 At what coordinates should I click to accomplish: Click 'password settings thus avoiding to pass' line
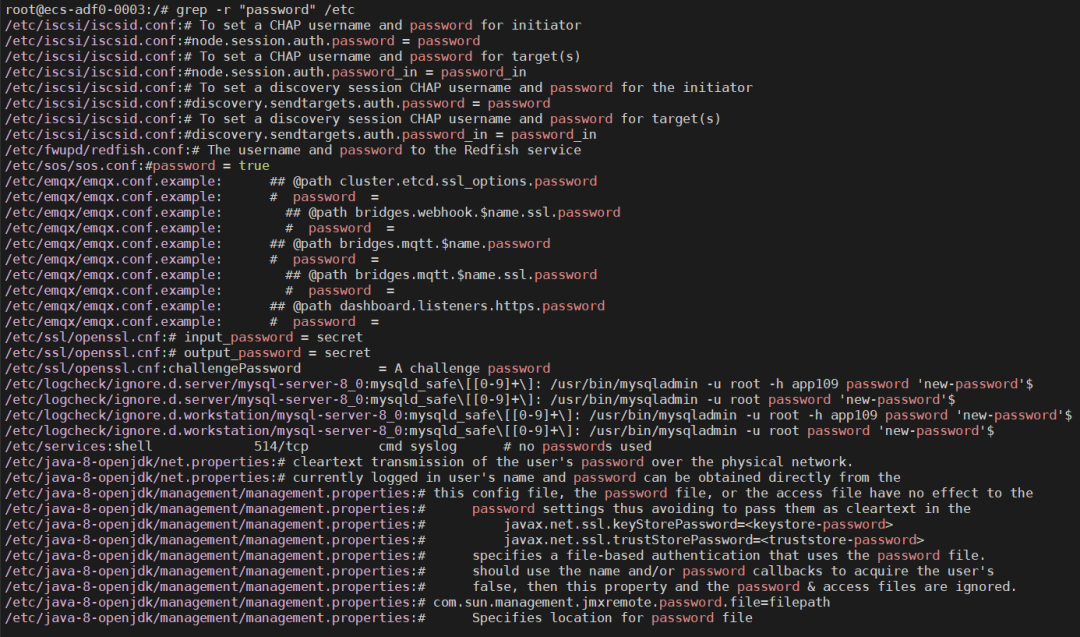click(x=488, y=509)
